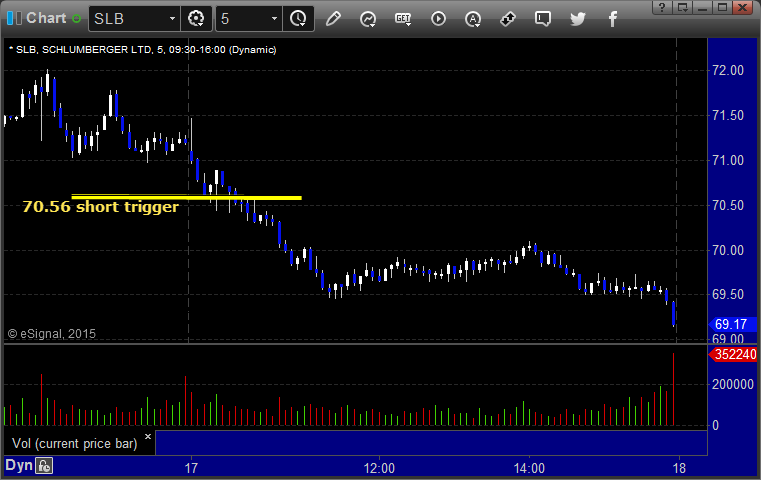Click the 12:00 time axis label

coord(379,468)
